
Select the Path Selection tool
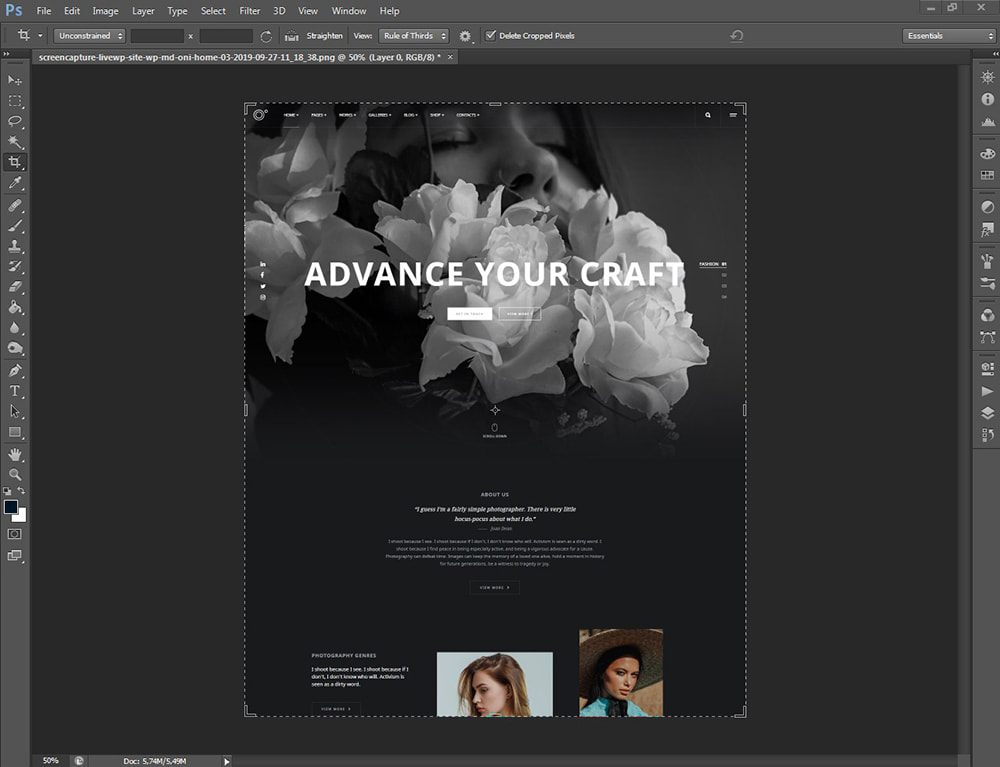click(15, 411)
